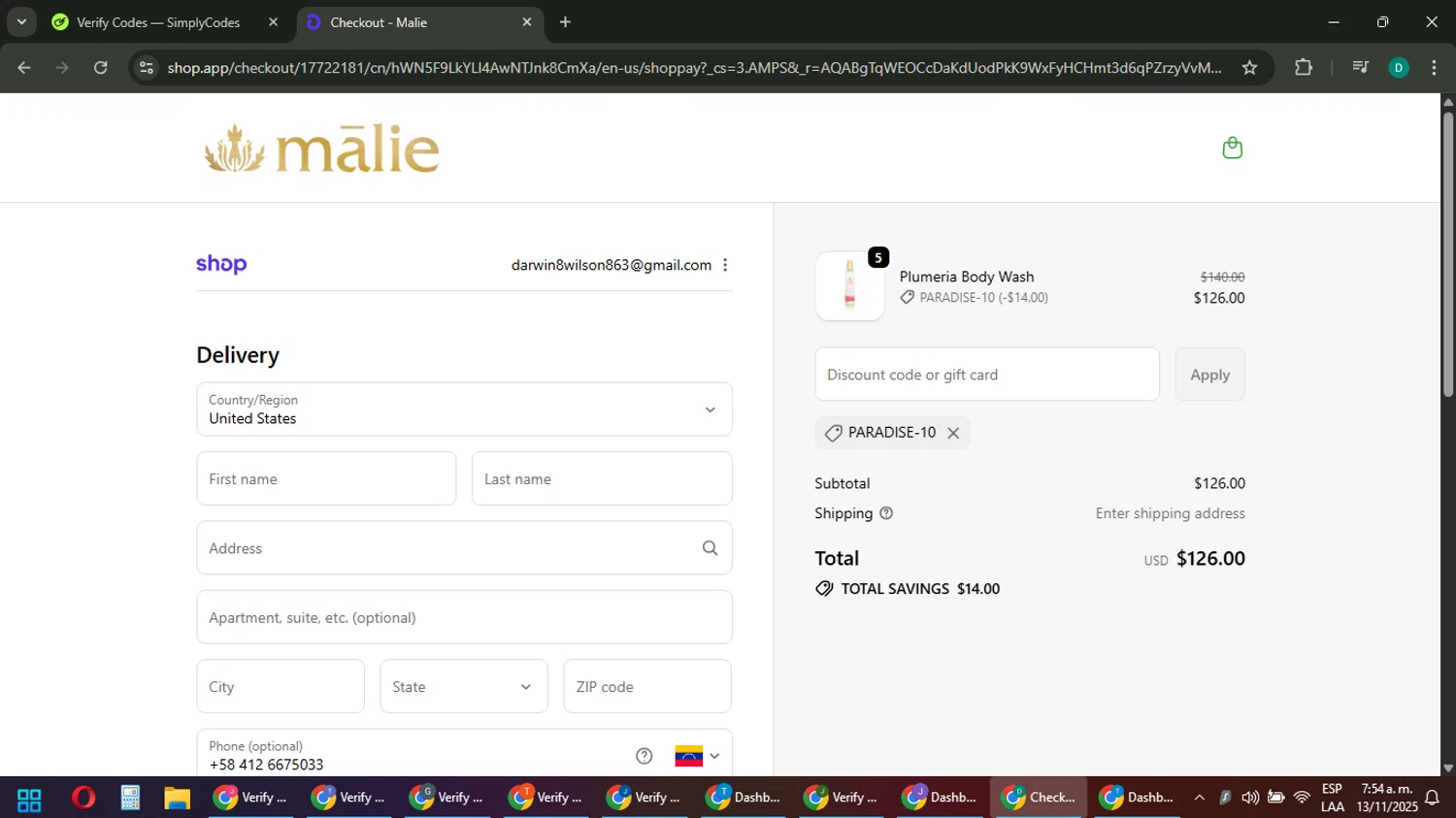Click the Address input field
The width and height of the screenshot is (1456, 818).
pyautogui.click(x=464, y=548)
